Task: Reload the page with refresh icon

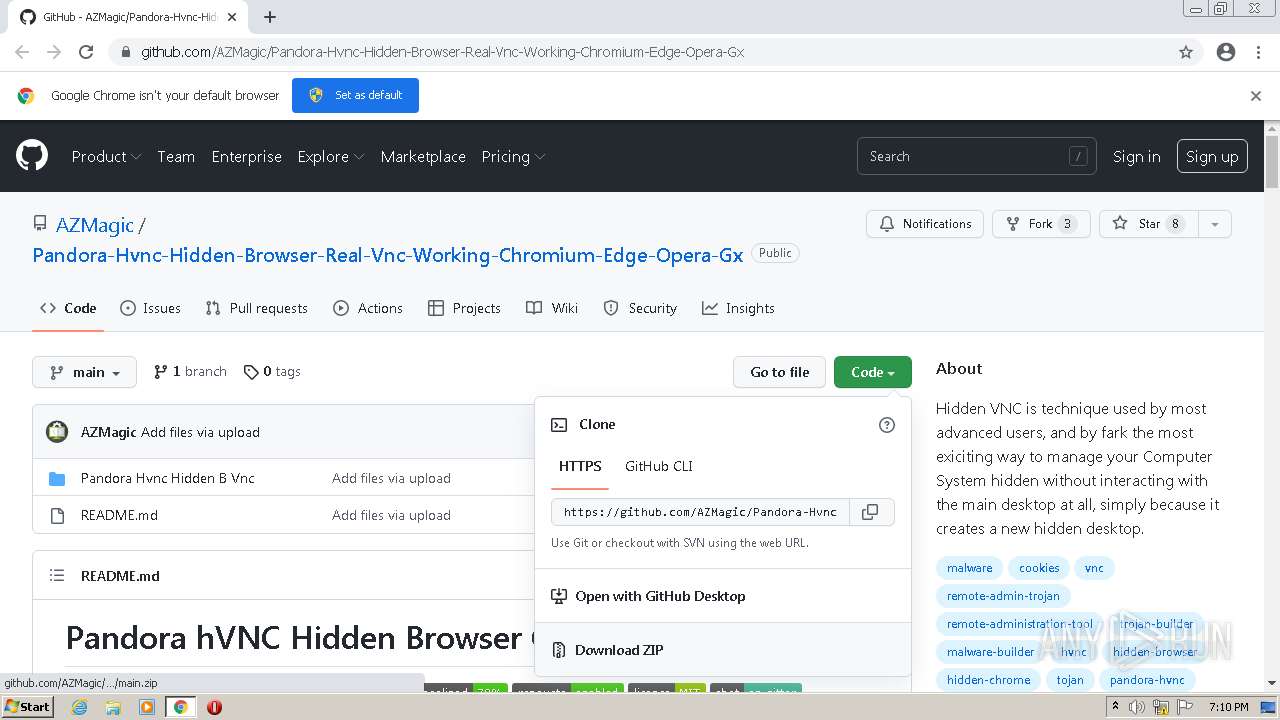Action: [x=86, y=52]
